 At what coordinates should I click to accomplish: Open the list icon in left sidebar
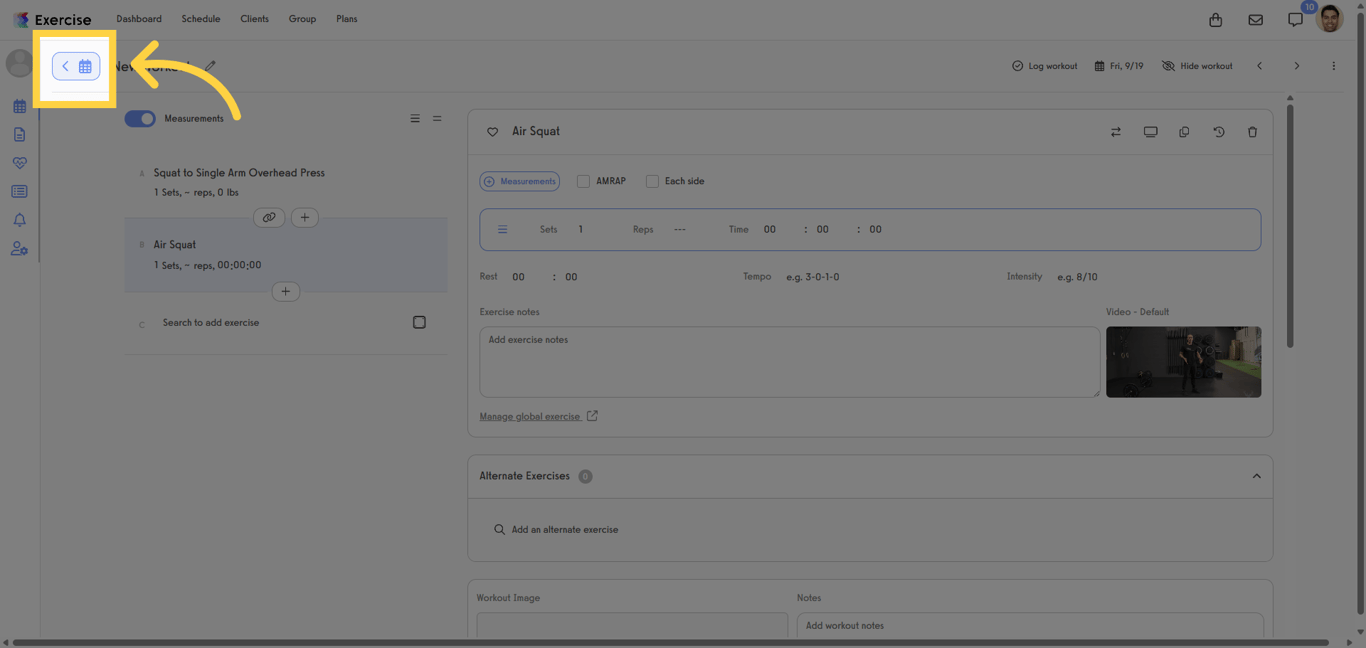[x=19, y=191]
